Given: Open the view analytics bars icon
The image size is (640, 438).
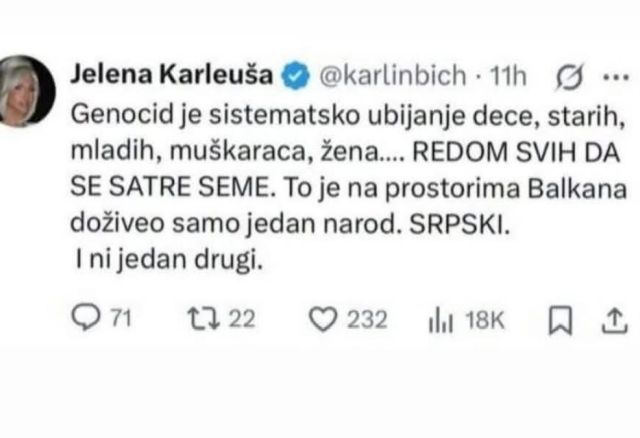Looking at the screenshot, I should click(441, 320).
